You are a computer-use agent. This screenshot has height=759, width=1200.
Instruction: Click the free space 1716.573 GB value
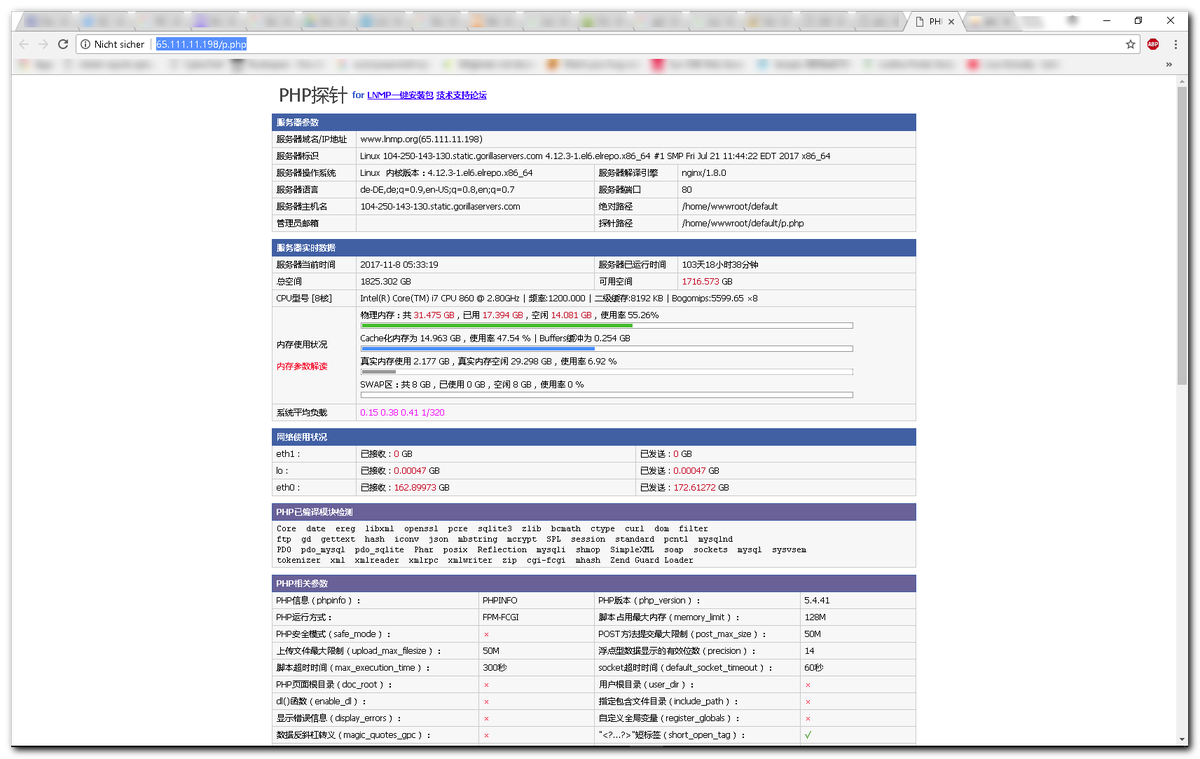tap(707, 282)
